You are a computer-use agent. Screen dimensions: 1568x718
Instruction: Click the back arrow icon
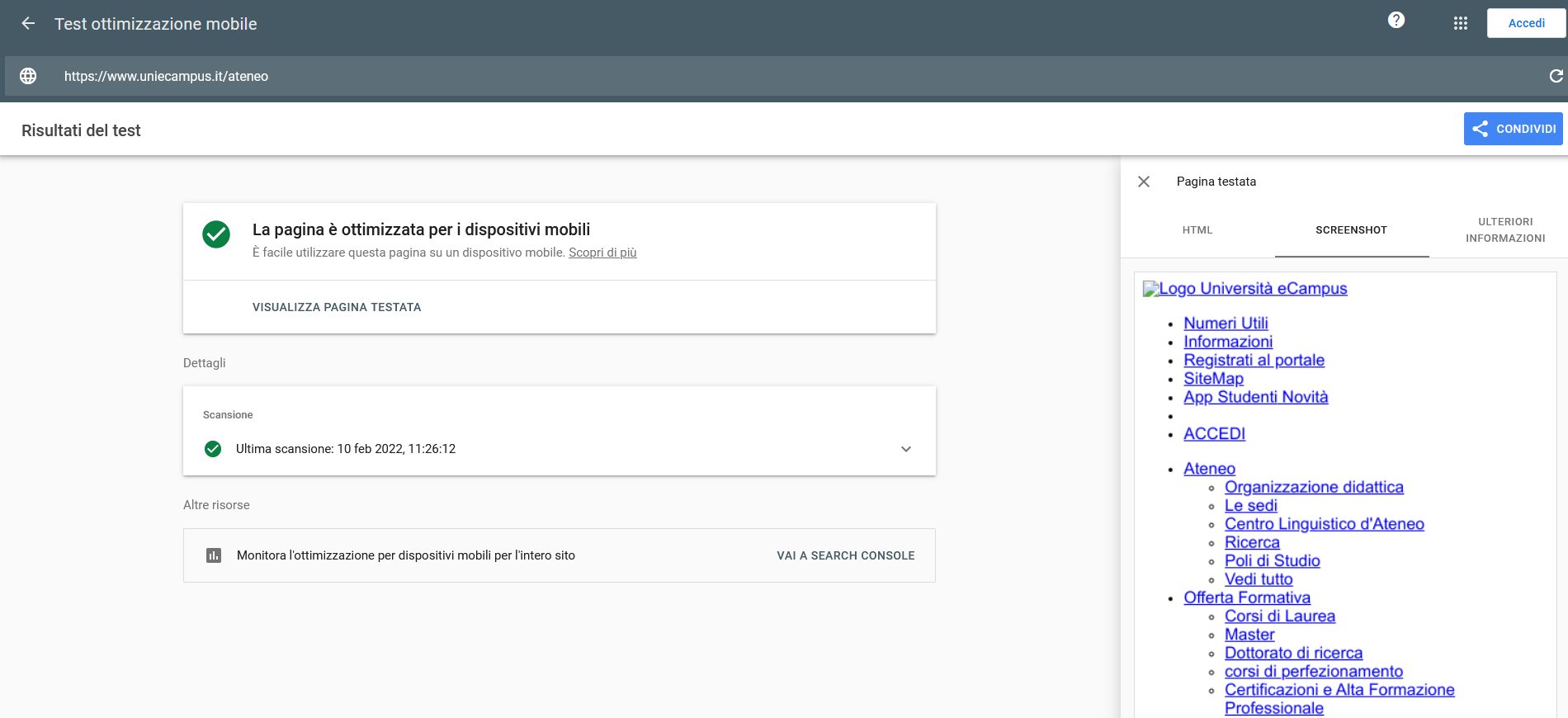(x=28, y=24)
